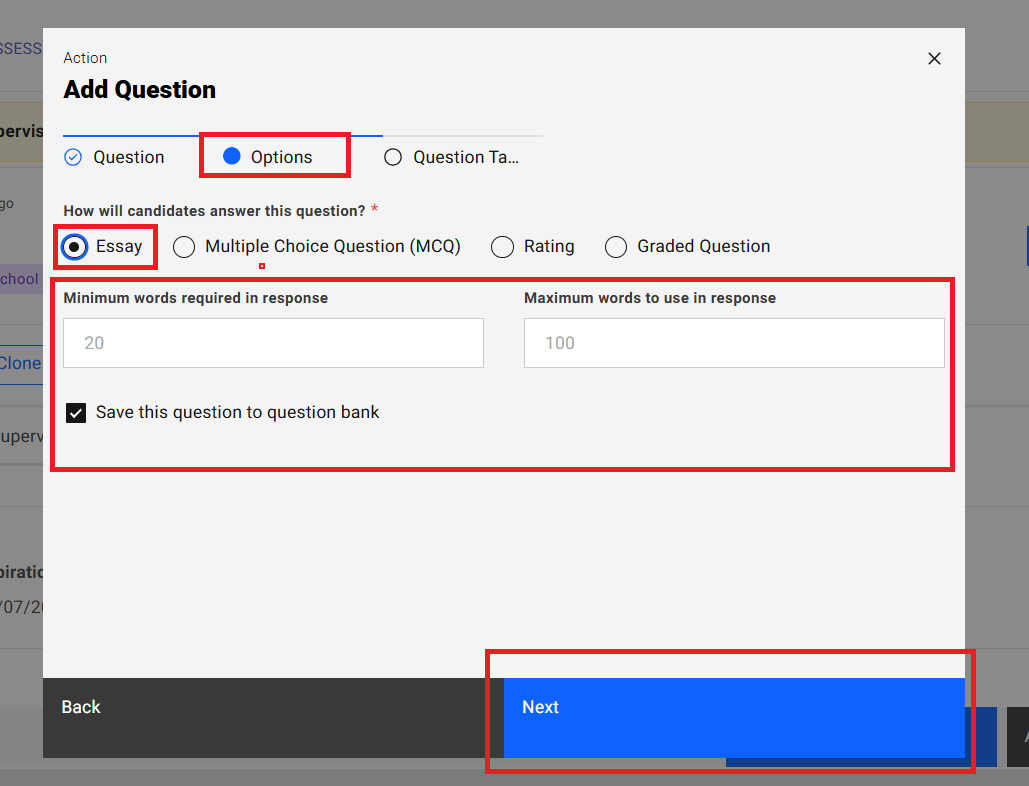Screen dimensions: 1029x786
Task: Click the dark button at bottom-right edge
Action: click(1018, 737)
